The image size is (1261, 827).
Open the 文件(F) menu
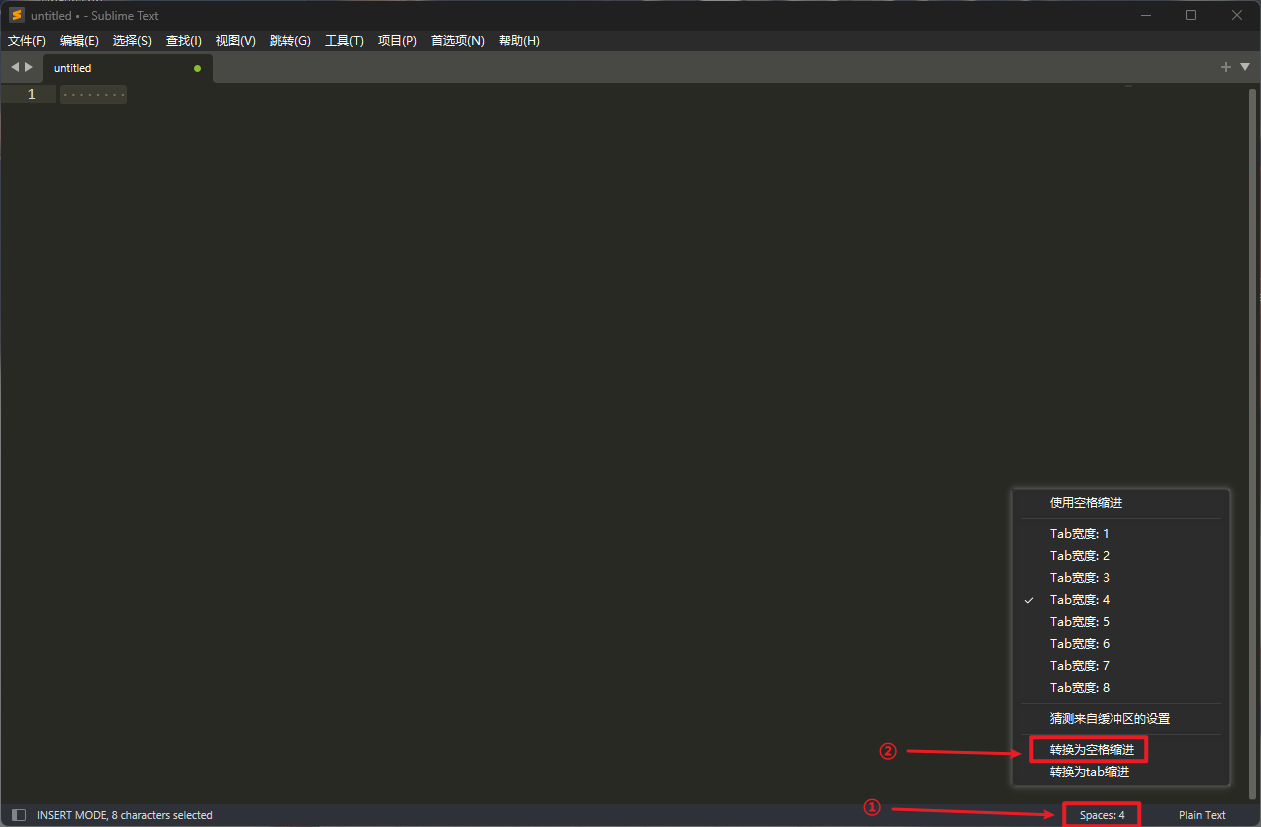pos(27,41)
